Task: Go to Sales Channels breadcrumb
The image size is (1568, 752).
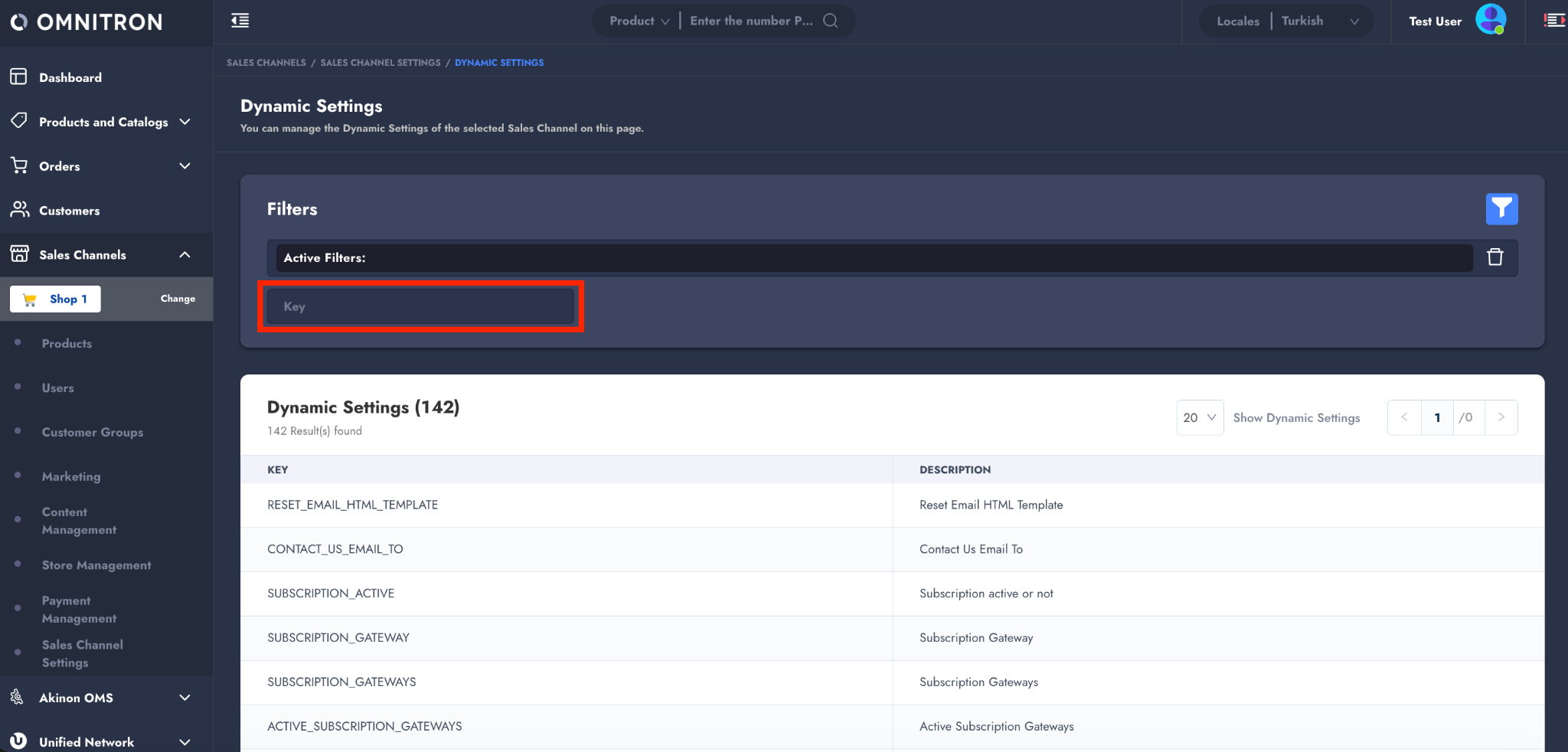Action: pyautogui.click(x=266, y=63)
